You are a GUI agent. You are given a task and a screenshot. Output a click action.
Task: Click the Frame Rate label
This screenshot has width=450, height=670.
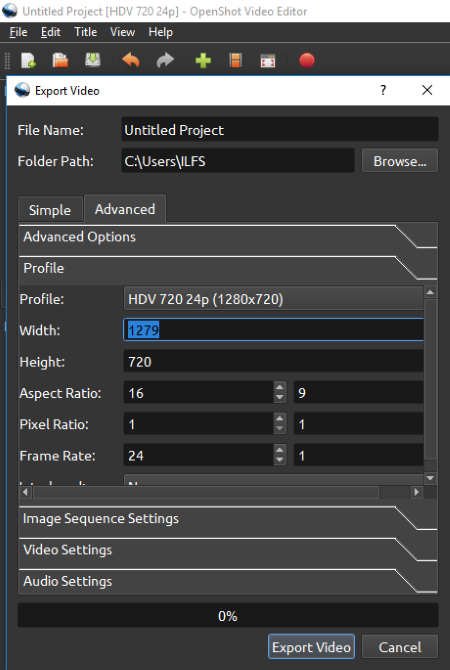pyautogui.click(x=57, y=456)
